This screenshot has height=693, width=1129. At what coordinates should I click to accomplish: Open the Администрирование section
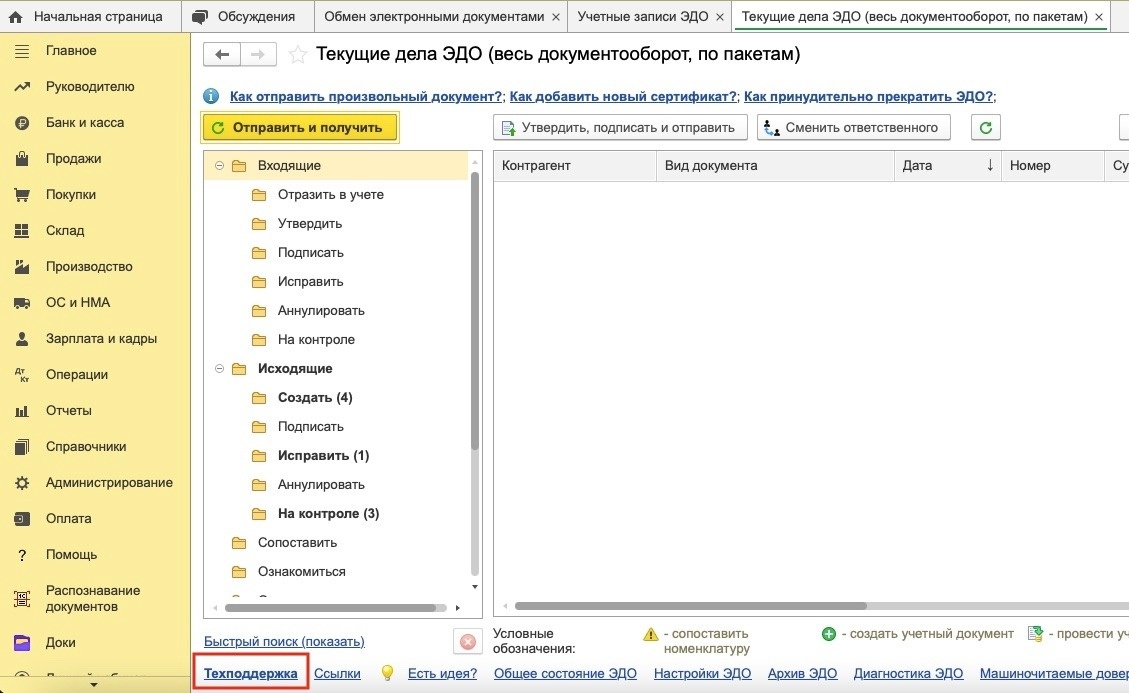pyautogui.click(x=109, y=483)
